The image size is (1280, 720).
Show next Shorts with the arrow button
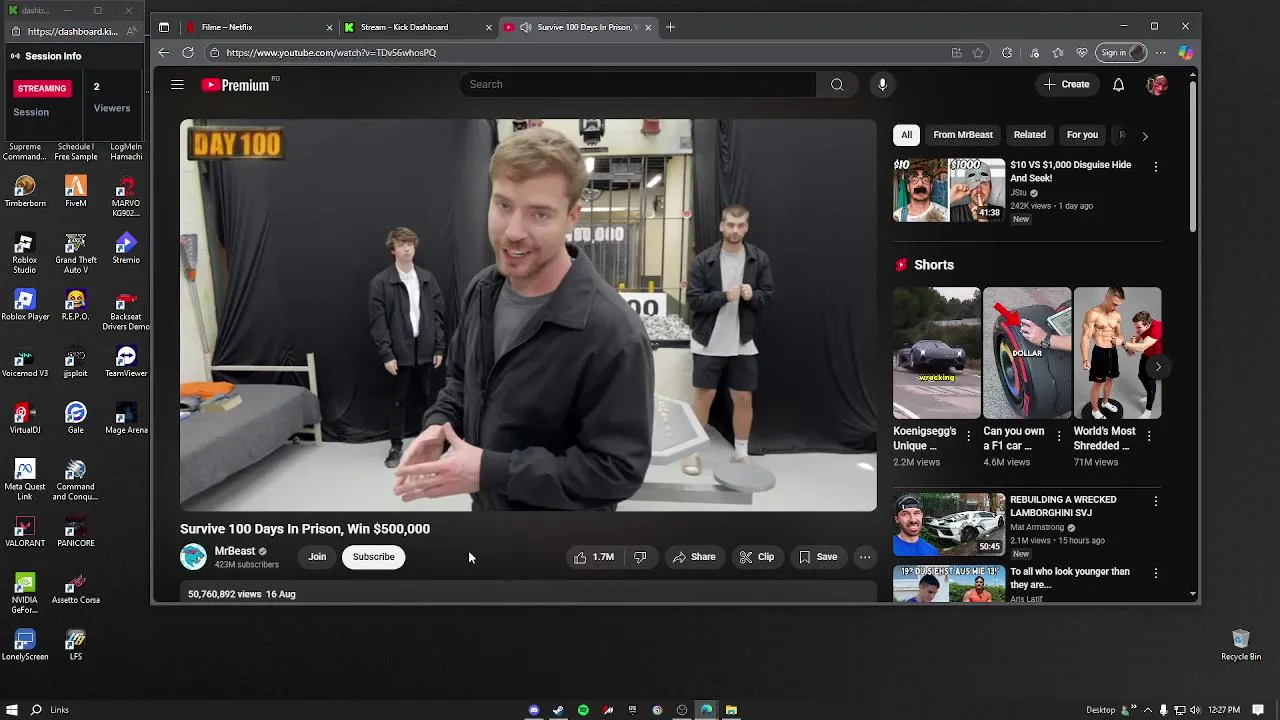pos(1158,367)
